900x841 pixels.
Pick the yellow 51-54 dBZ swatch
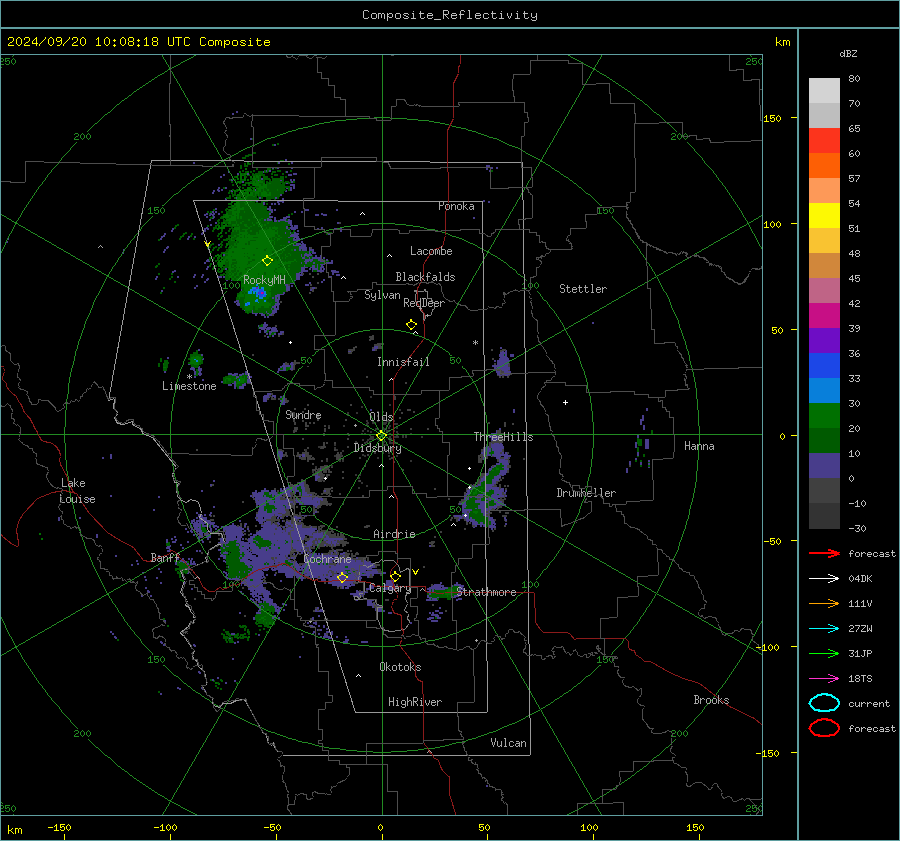tap(824, 216)
